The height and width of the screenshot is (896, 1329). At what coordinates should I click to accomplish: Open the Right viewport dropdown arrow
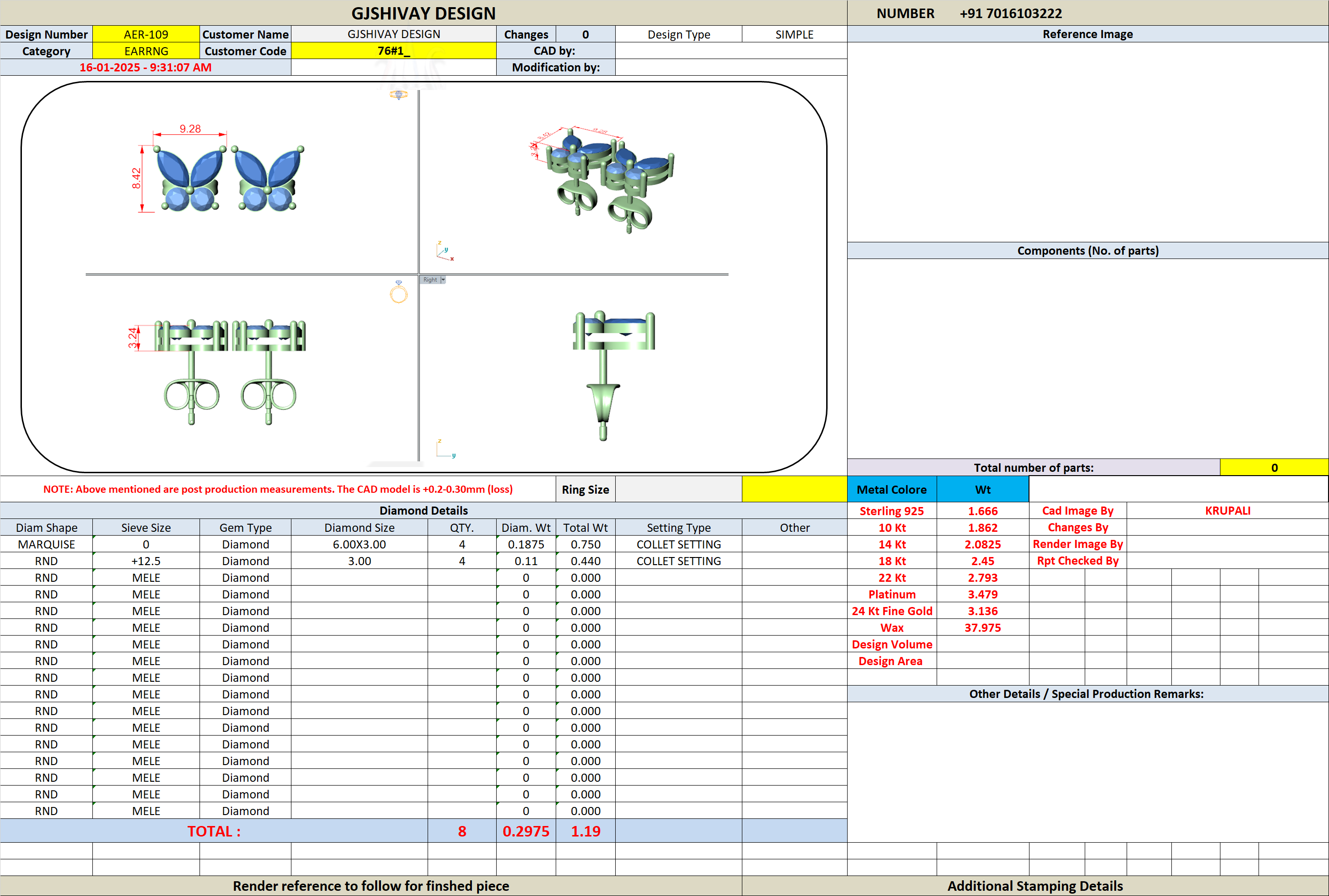tap(443, 279)
